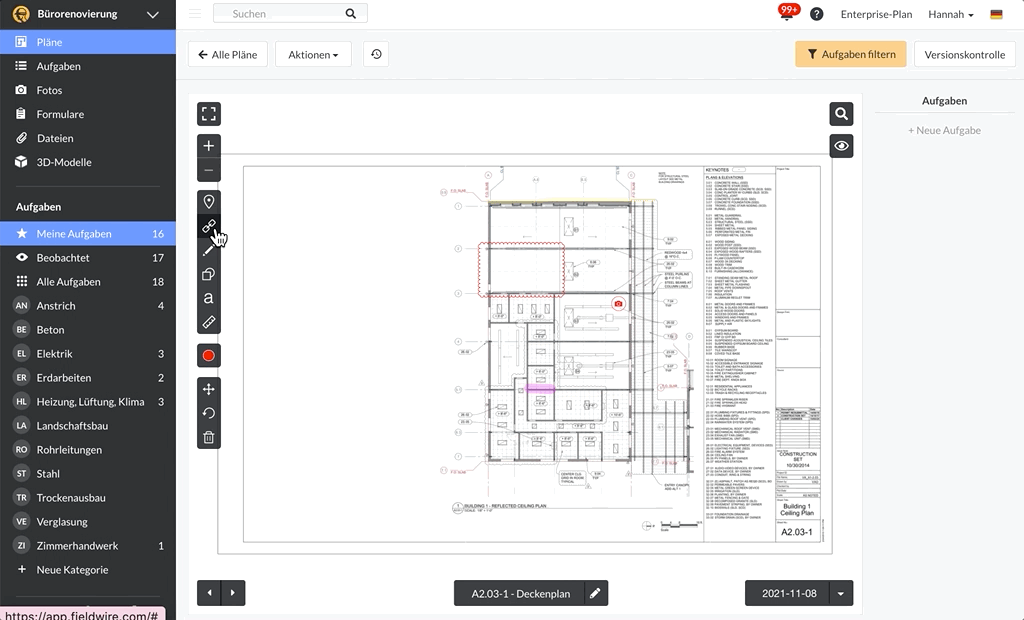Toggle markup visibility eye

[x=842, y=146]
